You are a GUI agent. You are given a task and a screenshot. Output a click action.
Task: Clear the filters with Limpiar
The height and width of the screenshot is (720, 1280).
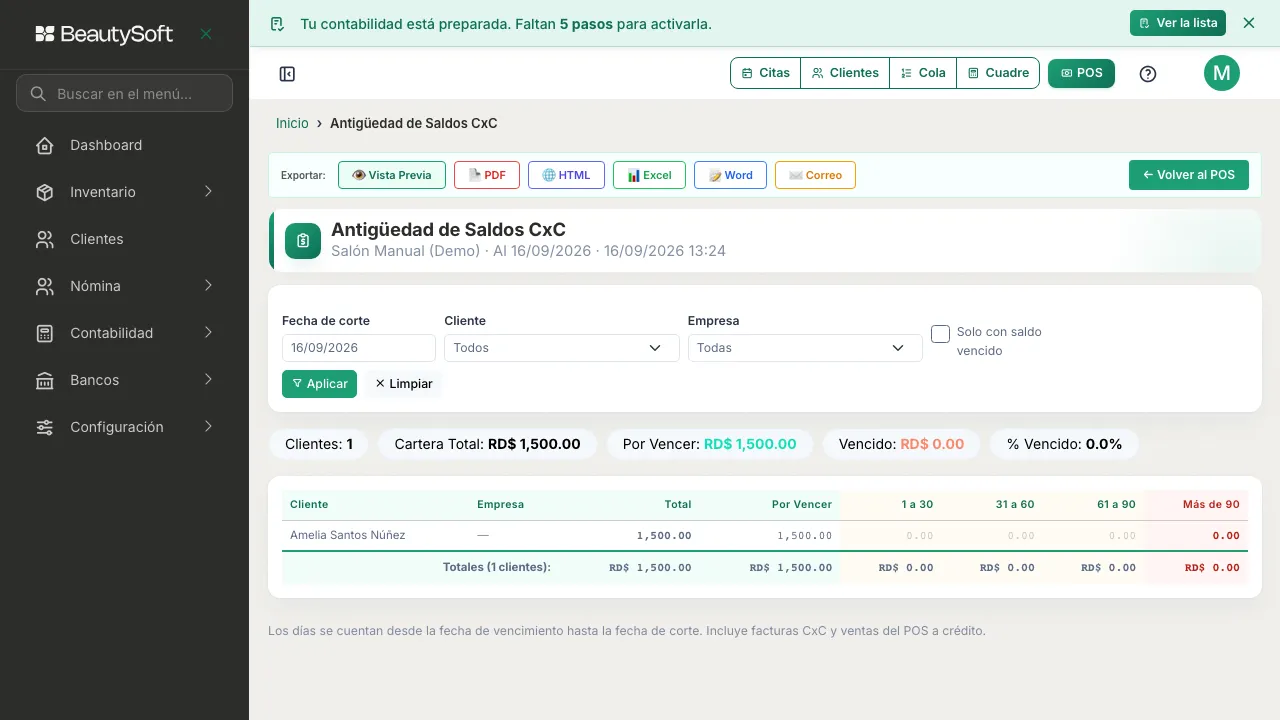(403, 384)
